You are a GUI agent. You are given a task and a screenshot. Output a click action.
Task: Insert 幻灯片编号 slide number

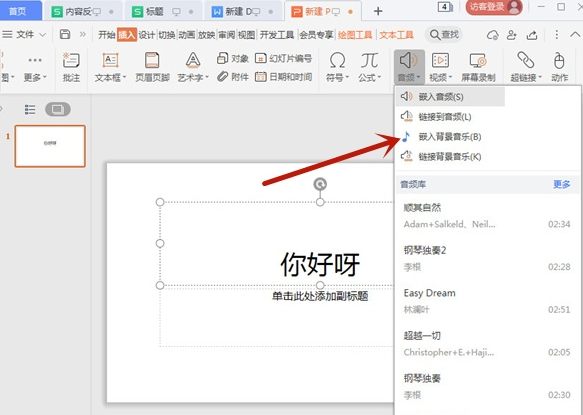[283, 58]
